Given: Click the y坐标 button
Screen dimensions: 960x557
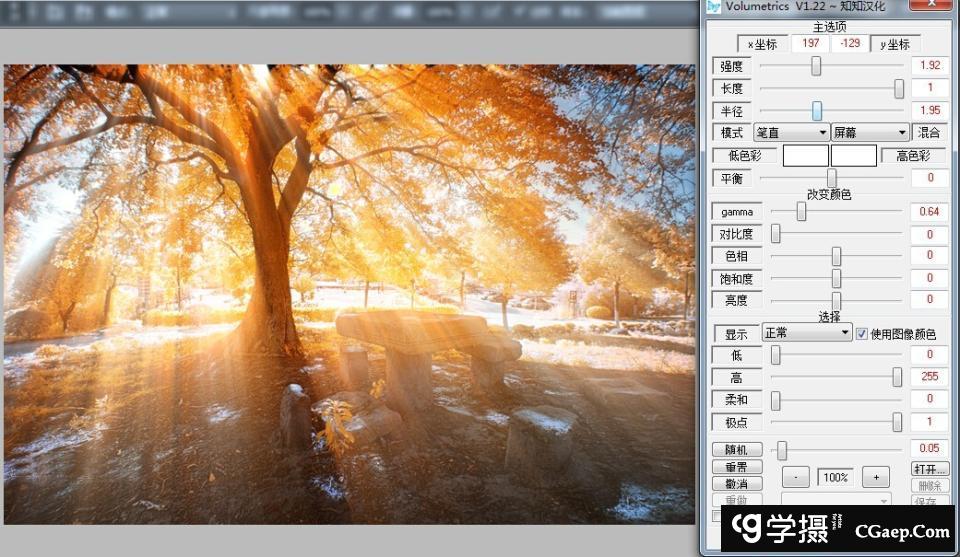Looking at the screenshot, I should pyautogui.click(x=894, y=44).
